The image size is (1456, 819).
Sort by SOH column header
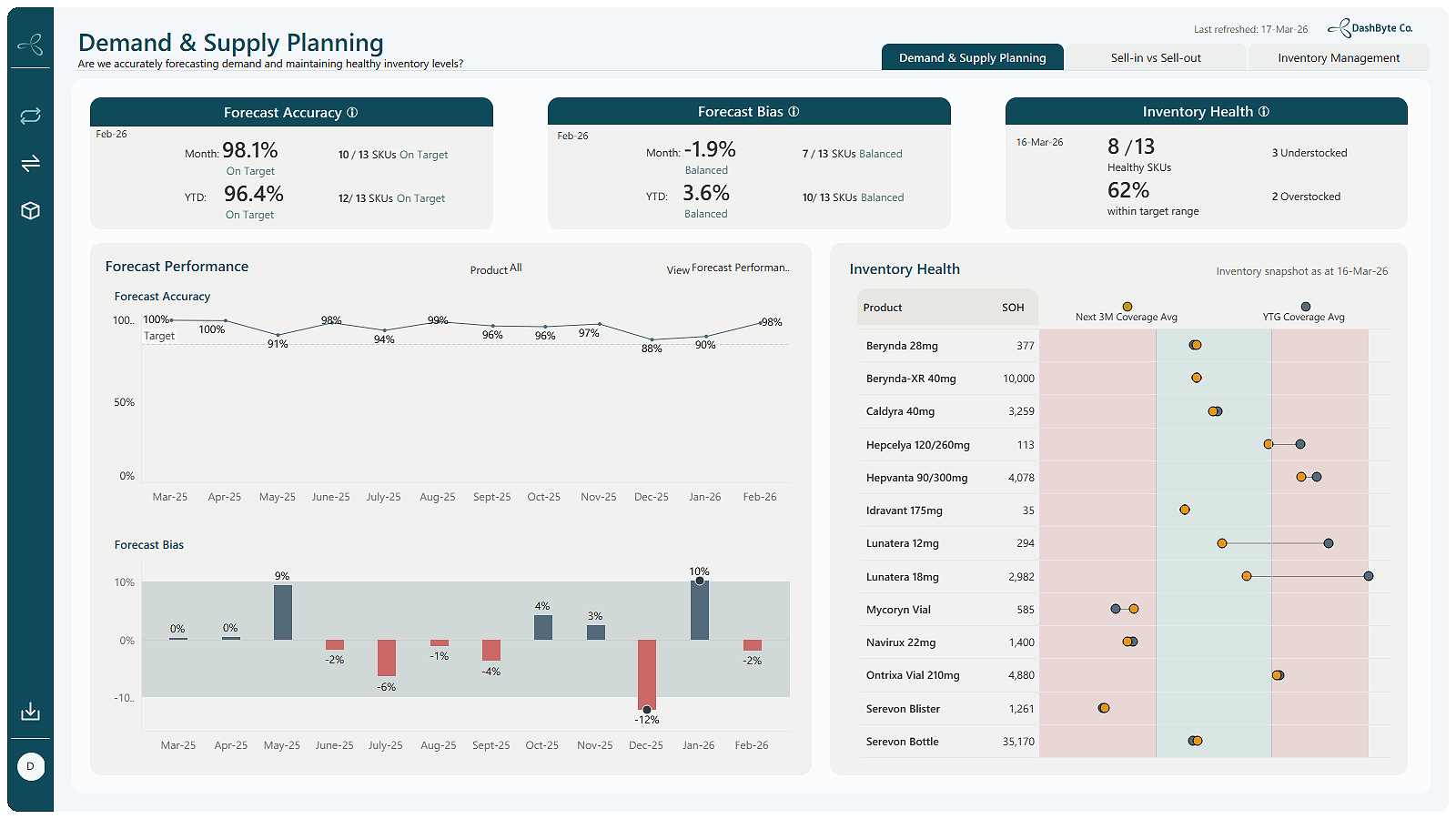point(1013,308)
